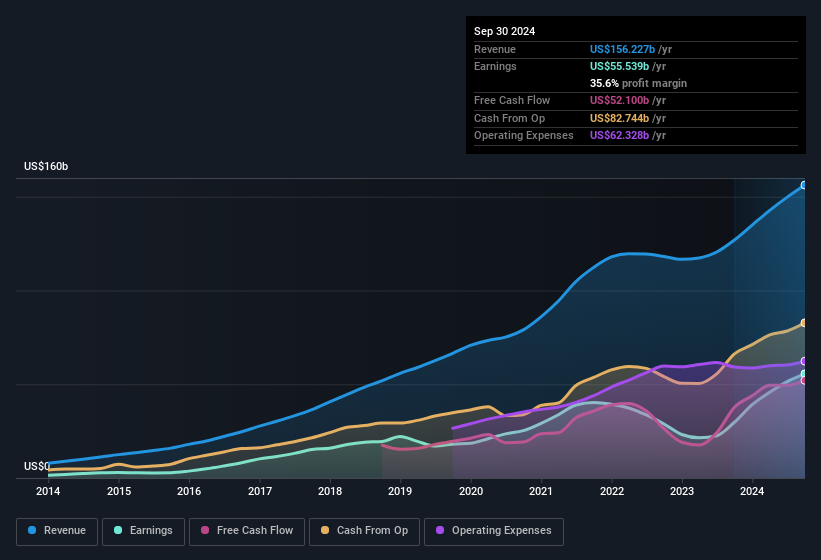Click the Cash From Op value US$82.744b
The height and width of the screenshot is (560, 821).
tap(619, 118)
